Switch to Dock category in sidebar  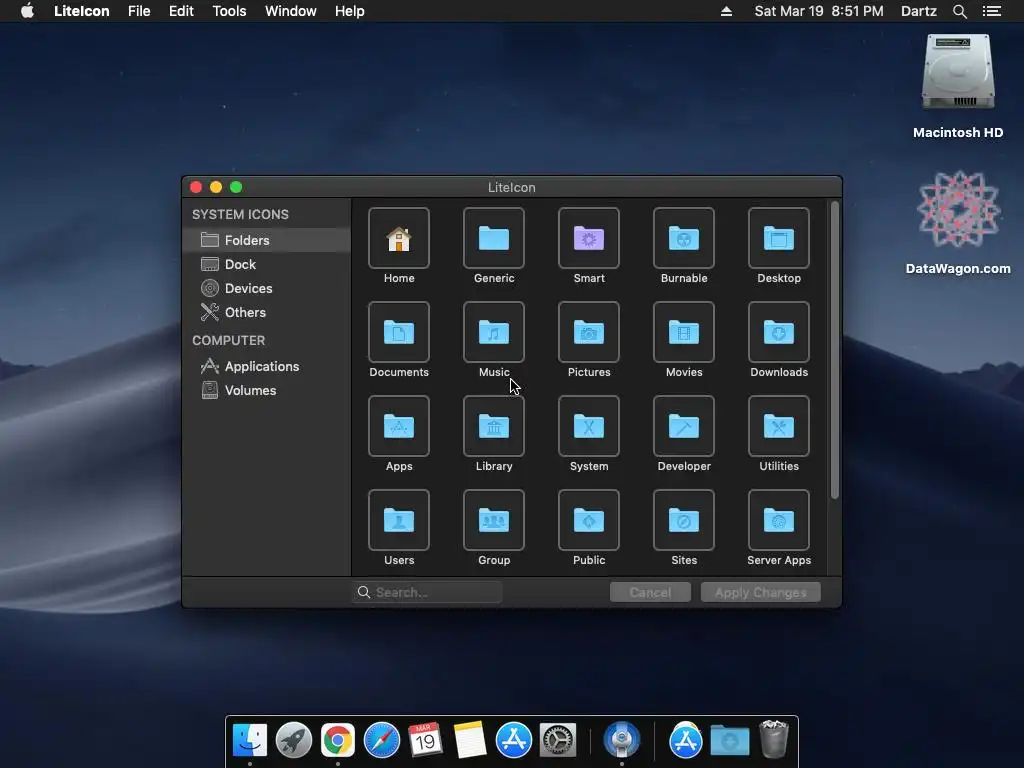pos(266,264)
